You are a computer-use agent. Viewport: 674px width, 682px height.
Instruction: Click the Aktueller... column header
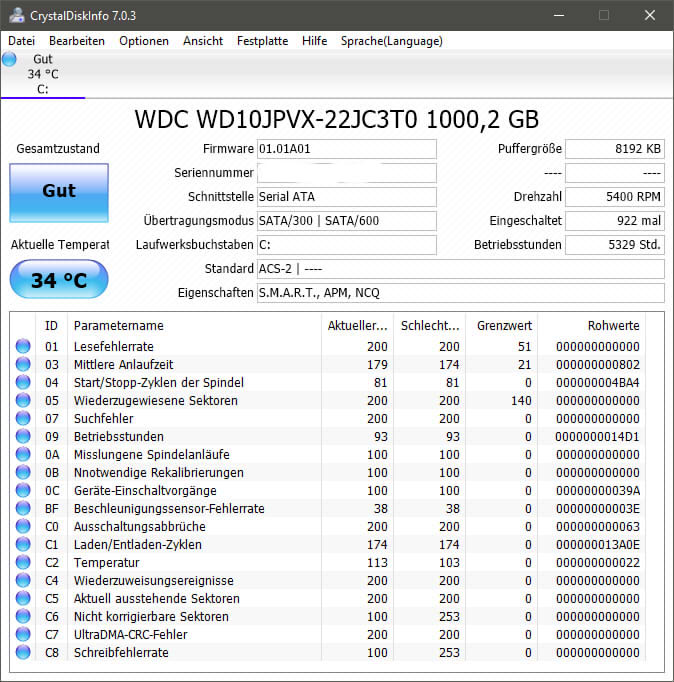tap(357, 326)
